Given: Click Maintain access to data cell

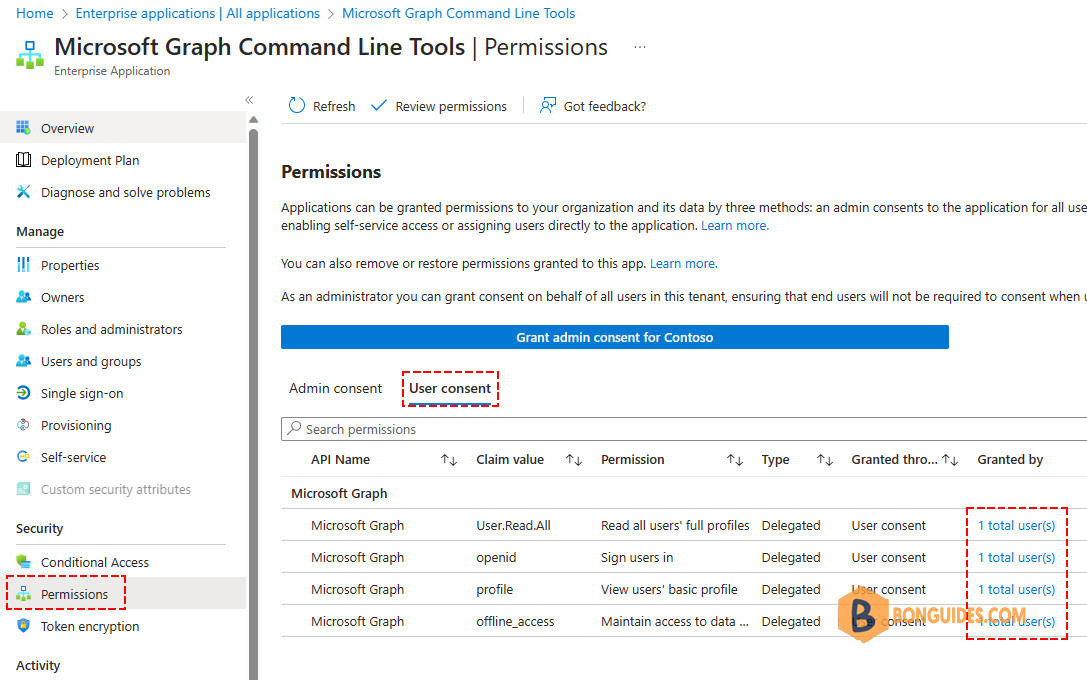Looking at the screenshot, I should [675, 621].
